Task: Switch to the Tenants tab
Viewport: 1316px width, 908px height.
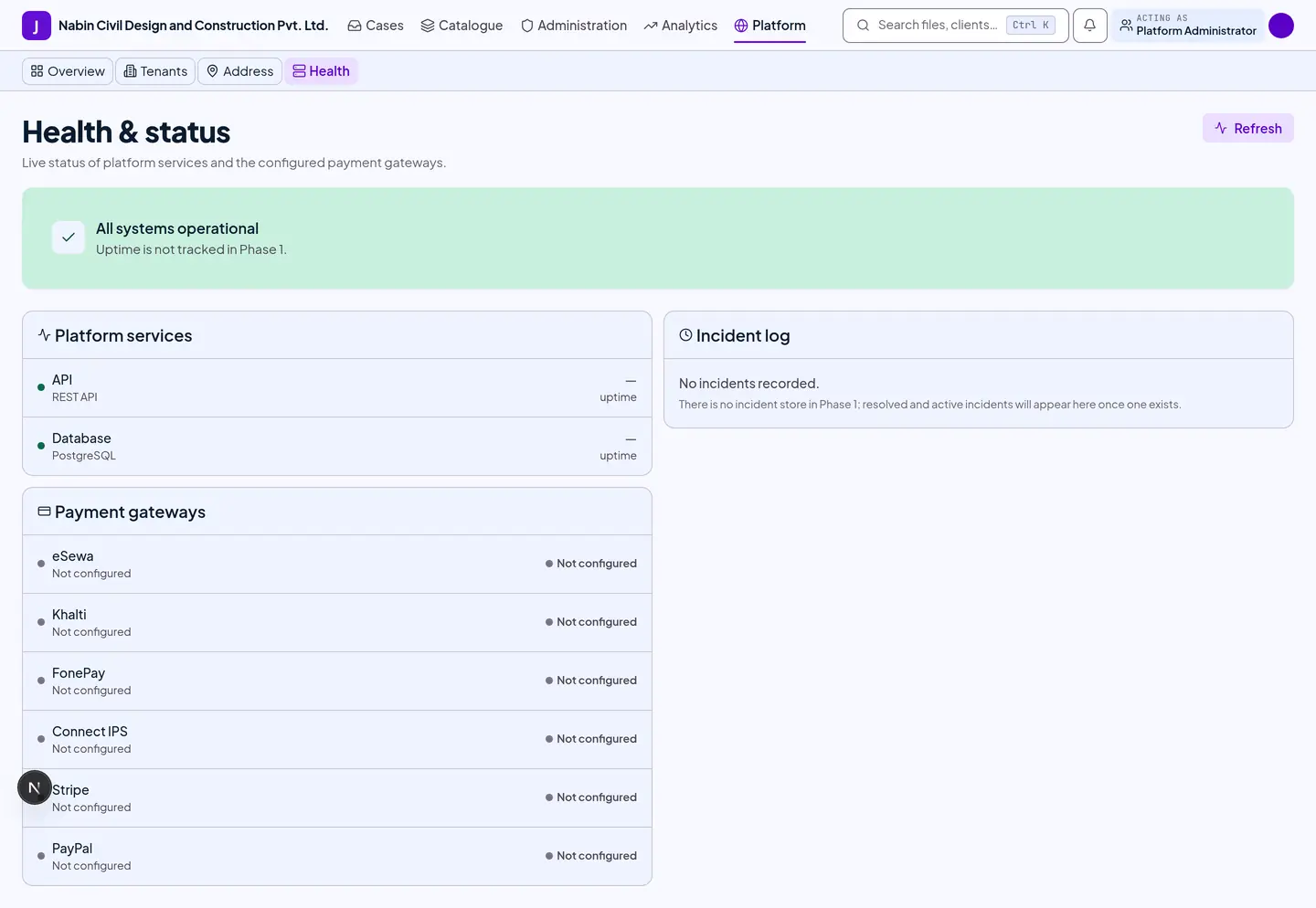Action: pyautogui.click(x=155, y=71)
